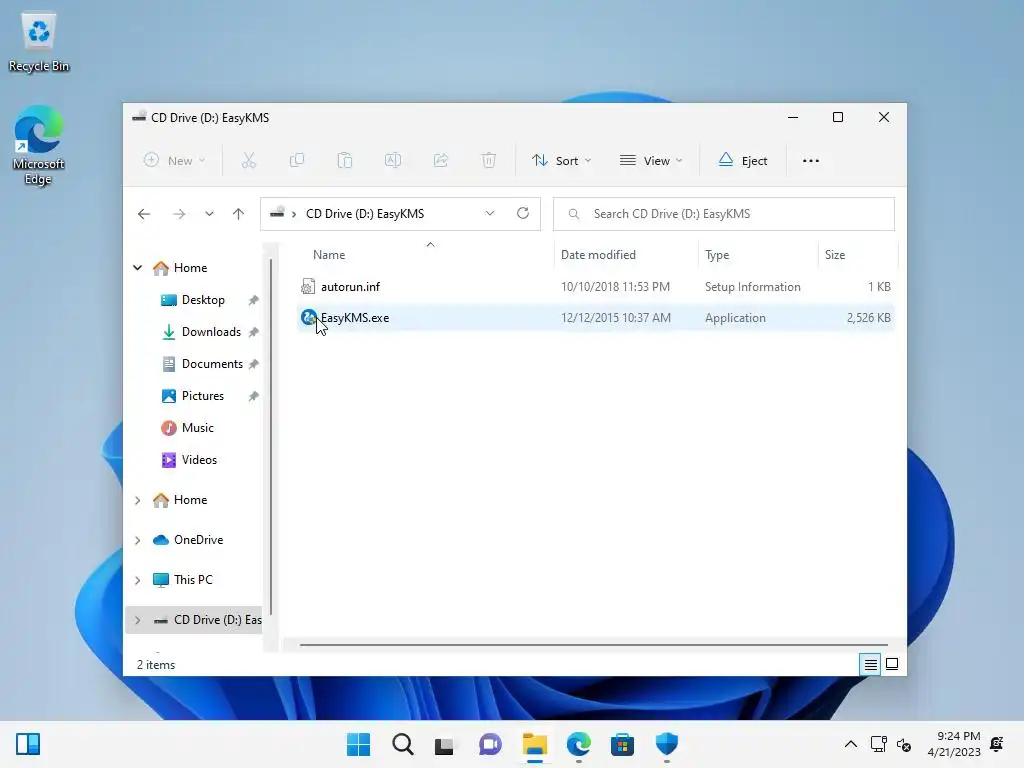Open Recycle Bin desktop icon
This screenshot has height=768, width=1024.
pyautogui.click(x=39, y=43)
